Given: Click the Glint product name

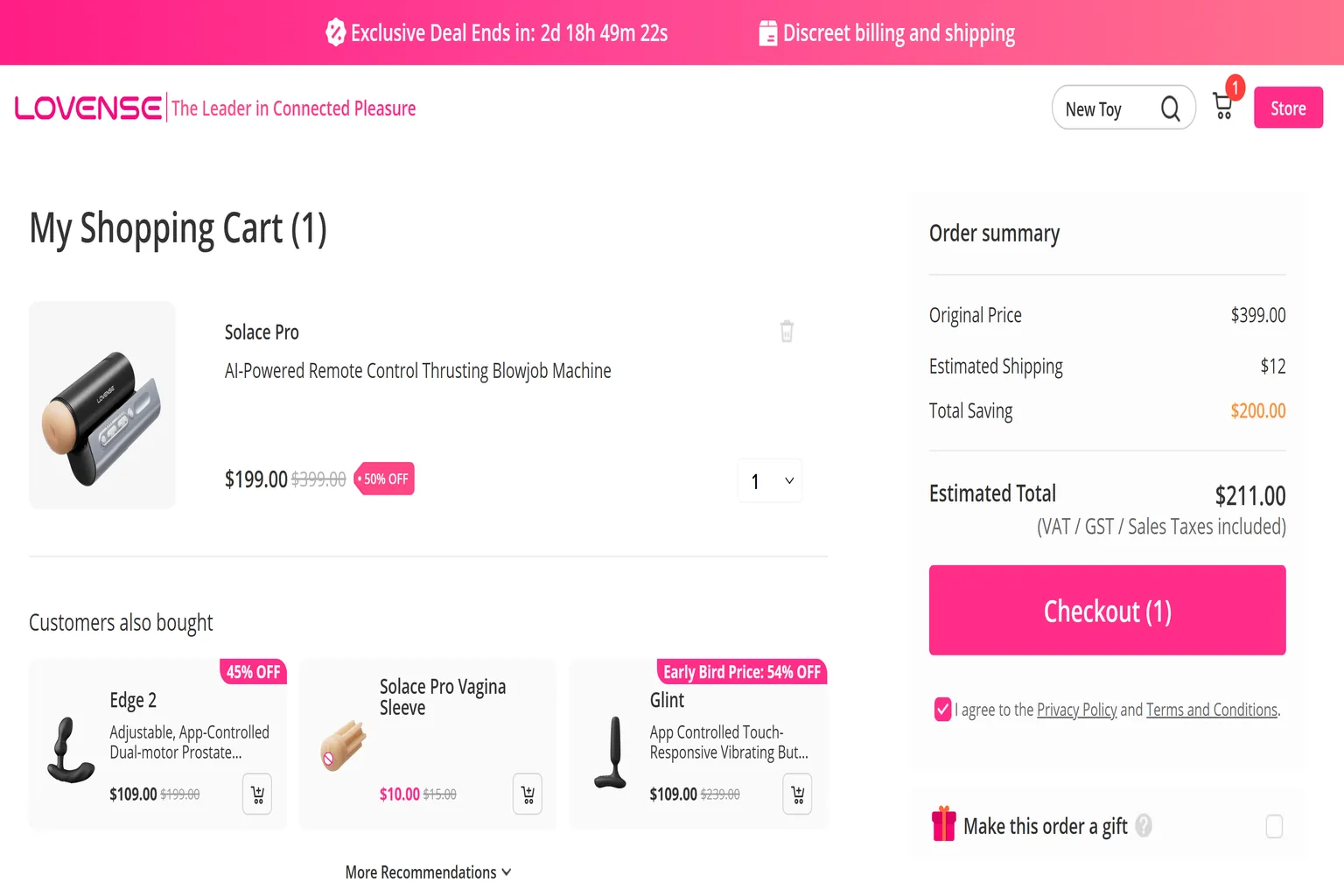Looking at the screenshot, I should click(667, 700).
